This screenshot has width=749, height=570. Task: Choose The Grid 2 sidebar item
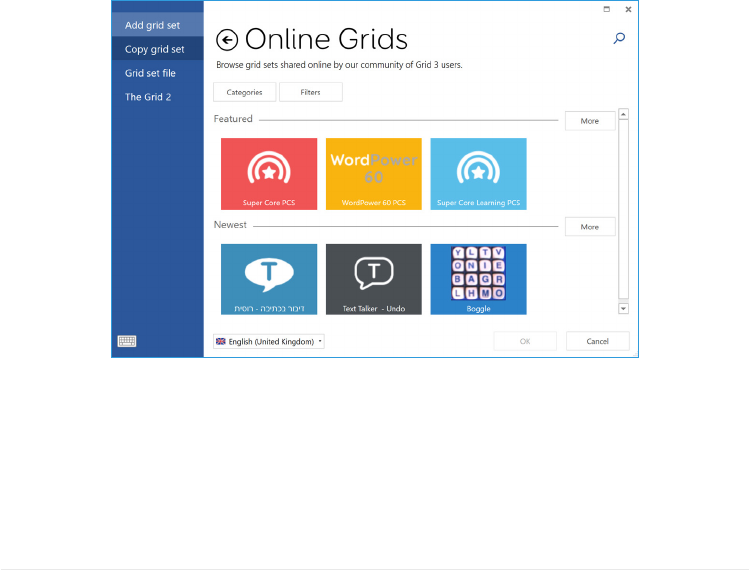(x=158, y=97)
